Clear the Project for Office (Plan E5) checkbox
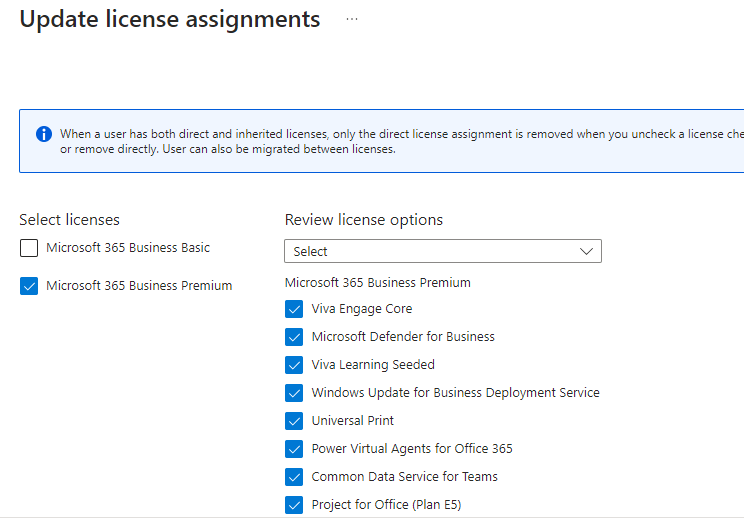Screen dimensions: 744x525 pos(294,505)
